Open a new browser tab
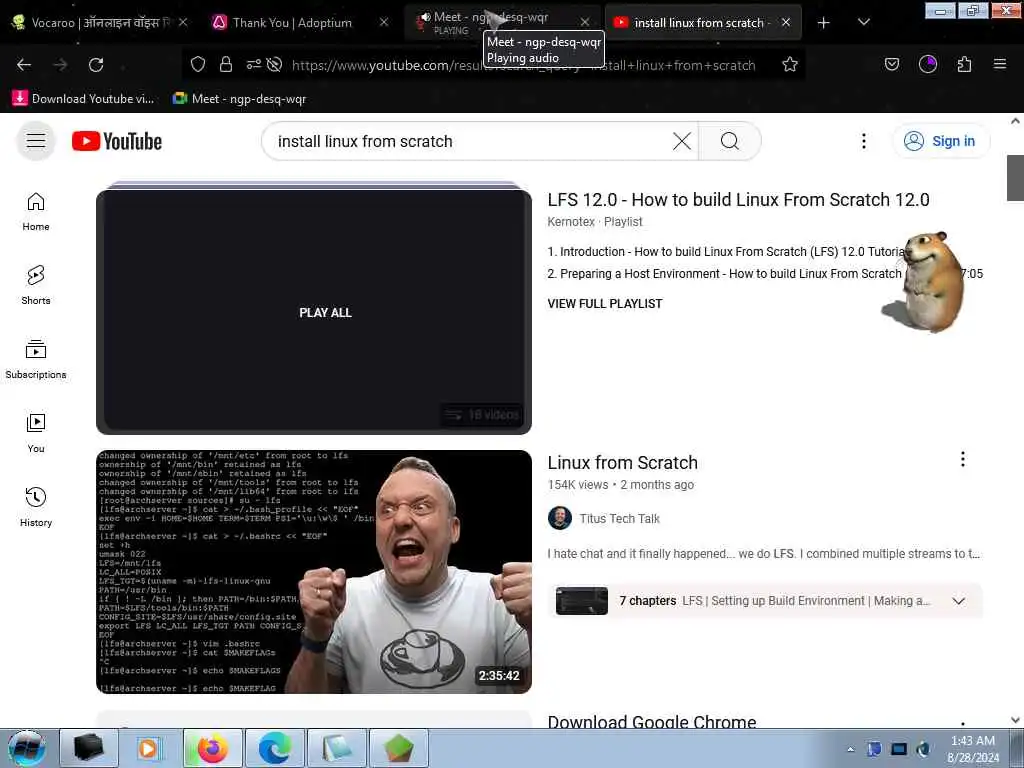Image resolution: width=1024 pixels, height=768 pixels. point(824,23)
